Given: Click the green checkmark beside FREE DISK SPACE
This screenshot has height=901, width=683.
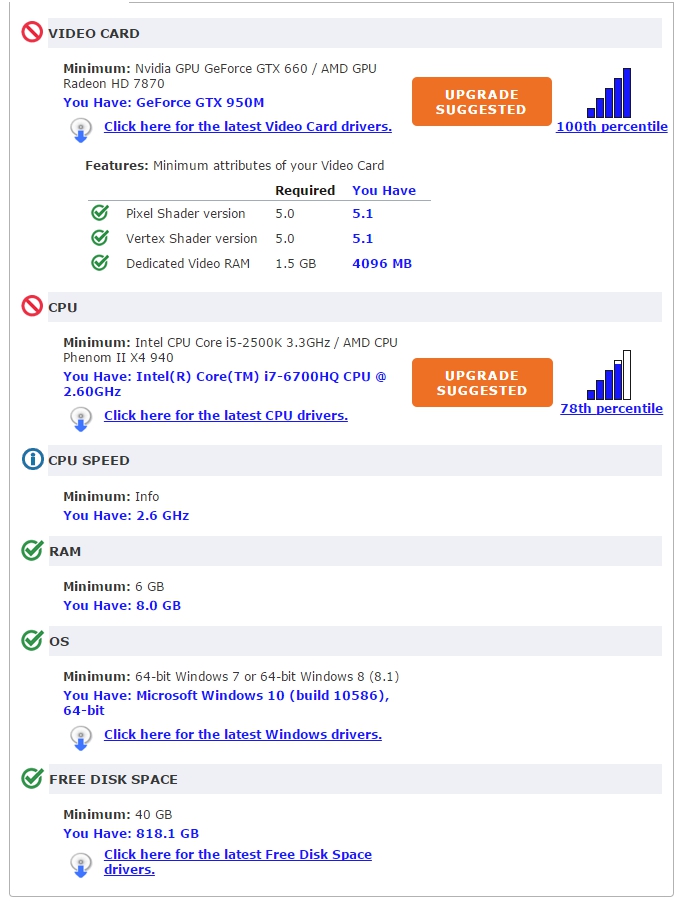Looking at the screenshot, I should tap(32, 778).
